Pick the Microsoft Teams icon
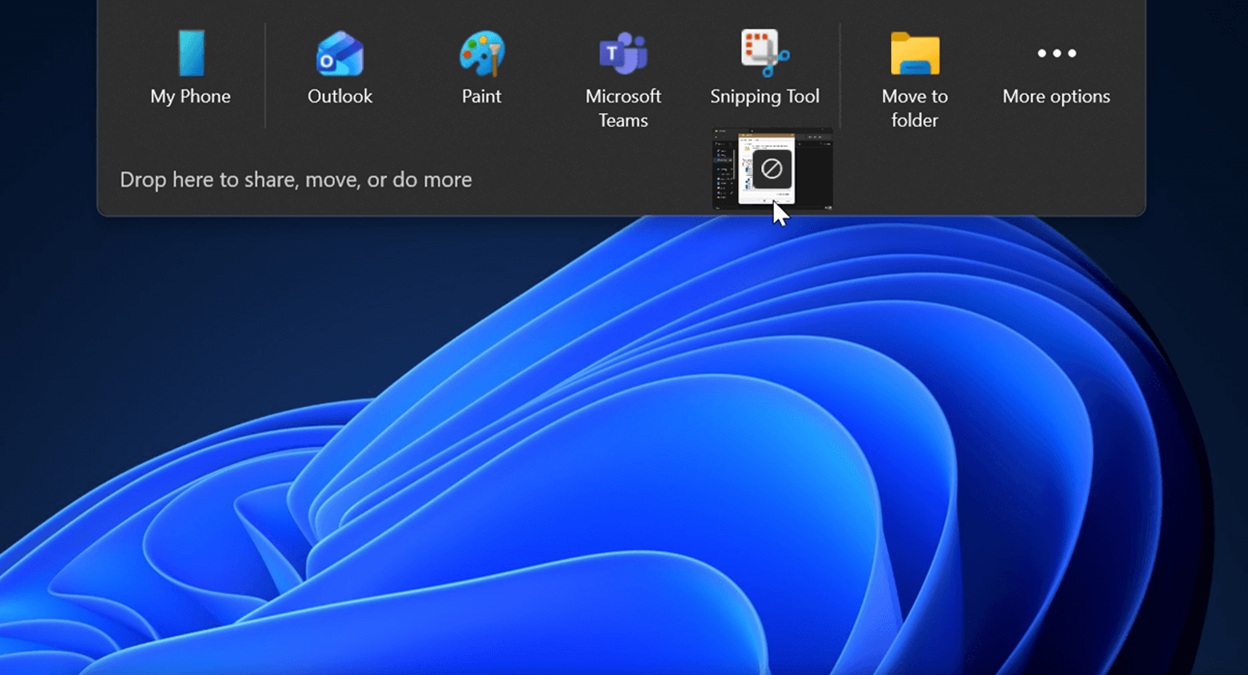1248x675 pixels. 623,54
